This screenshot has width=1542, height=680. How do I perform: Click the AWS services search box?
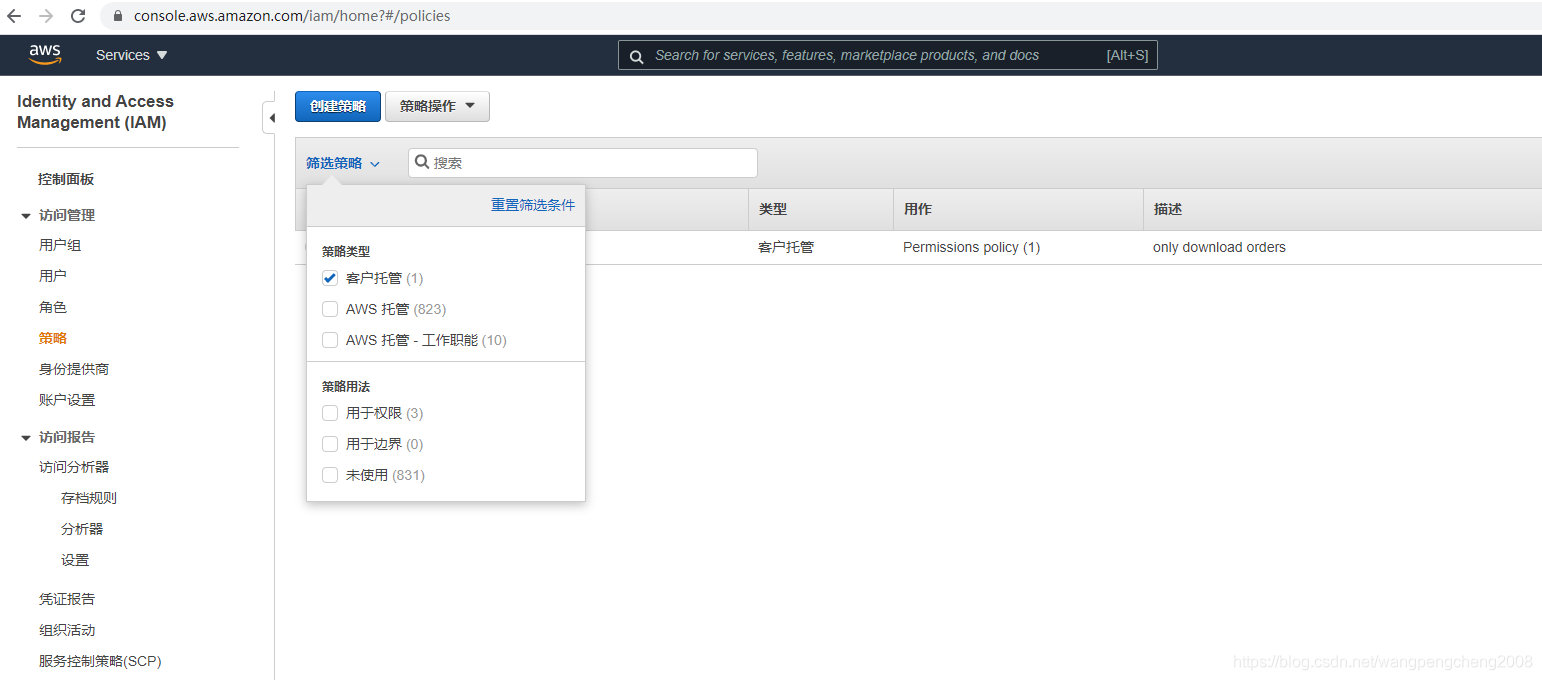click(x=888, y=55)
